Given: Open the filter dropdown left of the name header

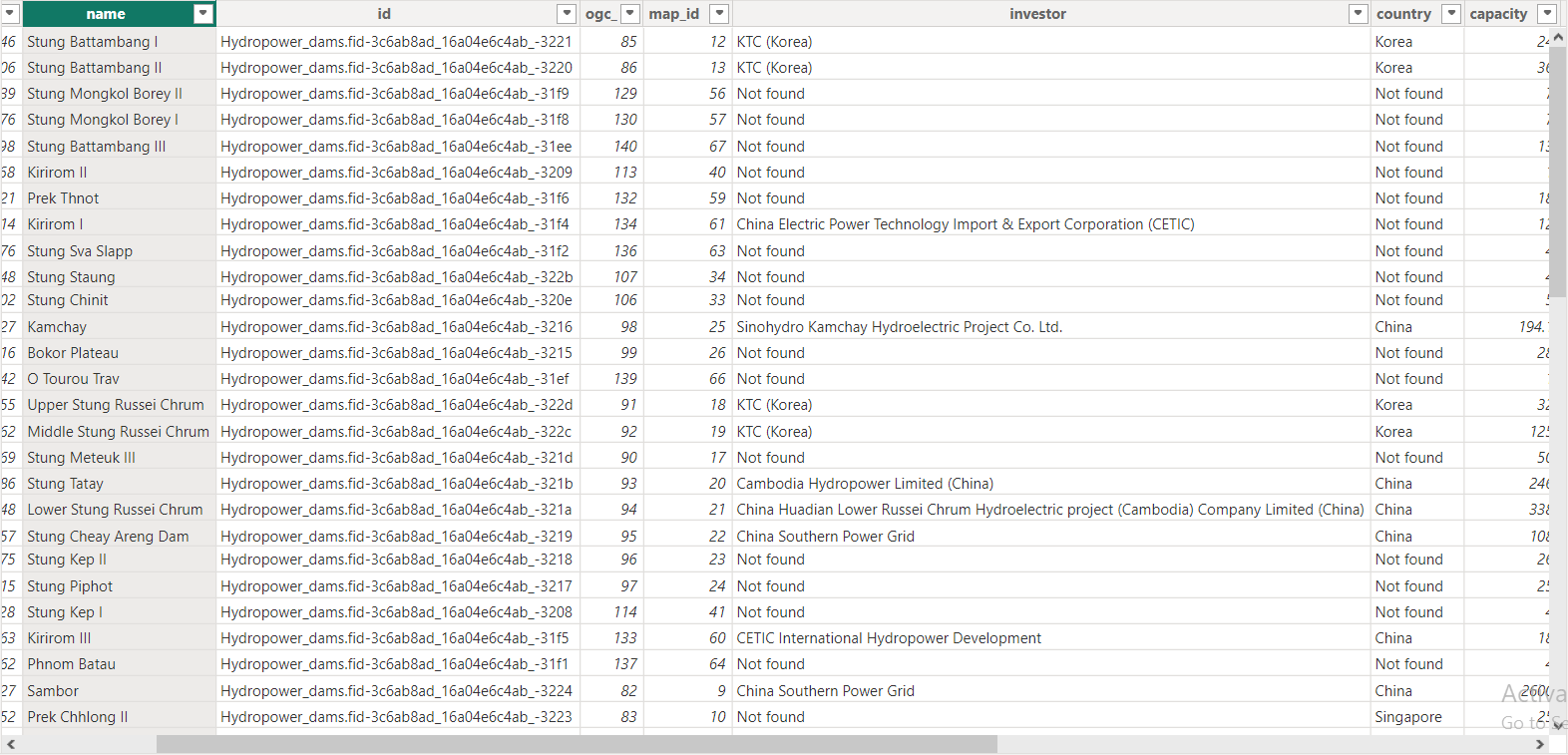Looking at the screenshot, I should pos(11,14).
